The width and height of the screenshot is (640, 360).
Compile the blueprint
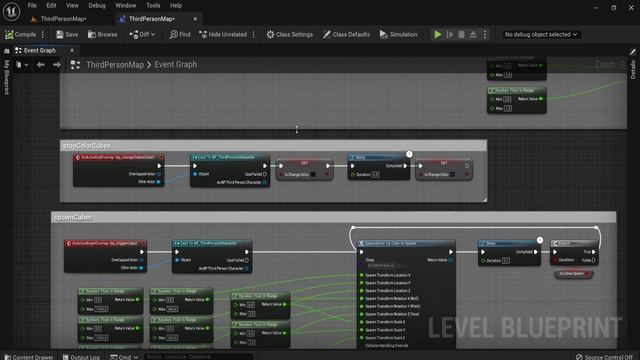click(20, 35)
